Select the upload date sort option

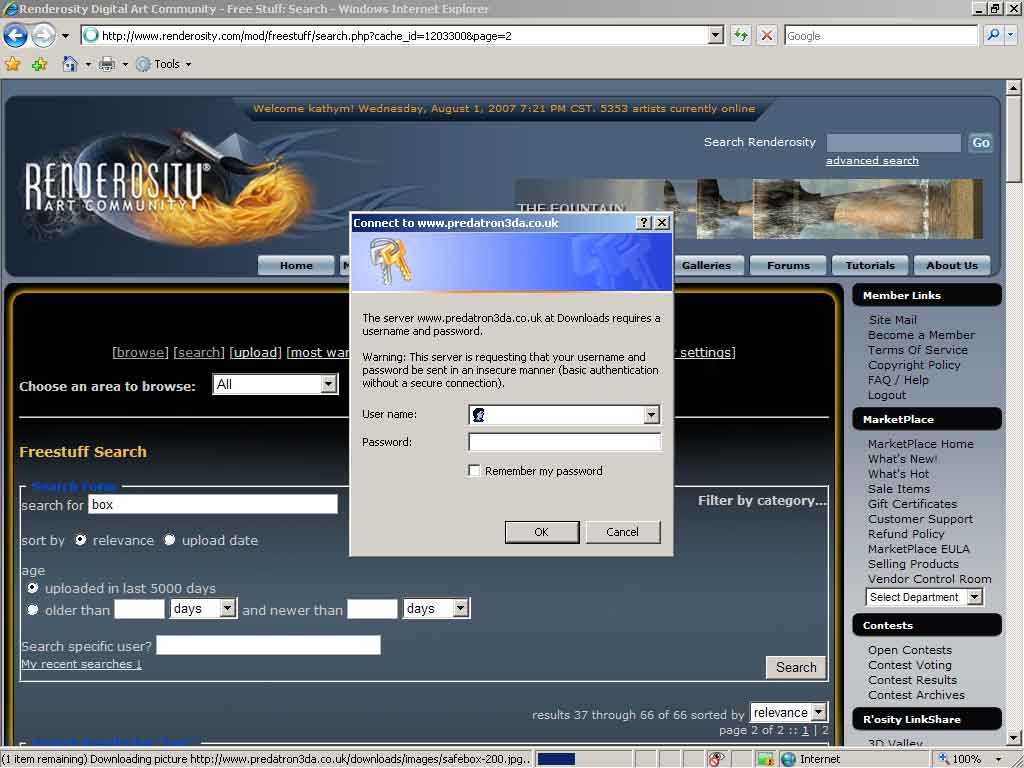point(170,540)
